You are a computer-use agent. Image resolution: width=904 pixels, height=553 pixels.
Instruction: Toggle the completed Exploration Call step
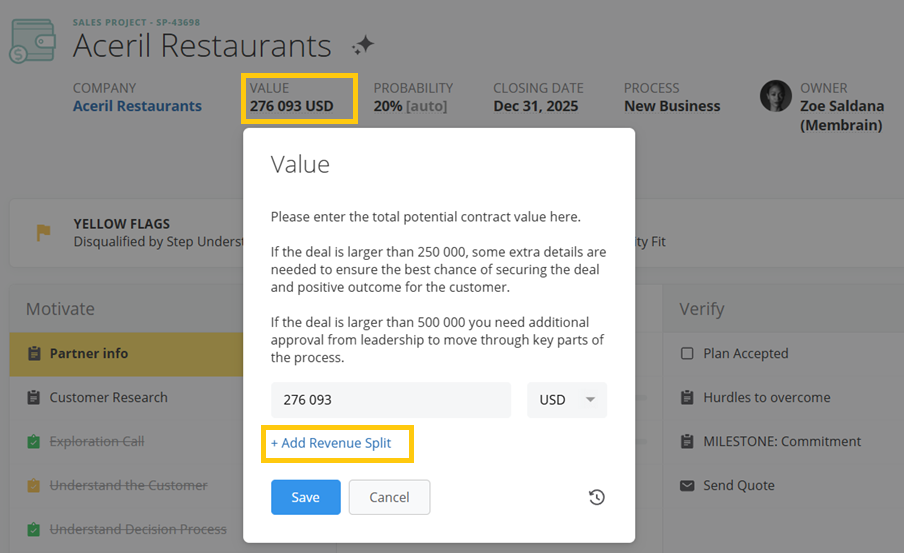tap(34, 442)
